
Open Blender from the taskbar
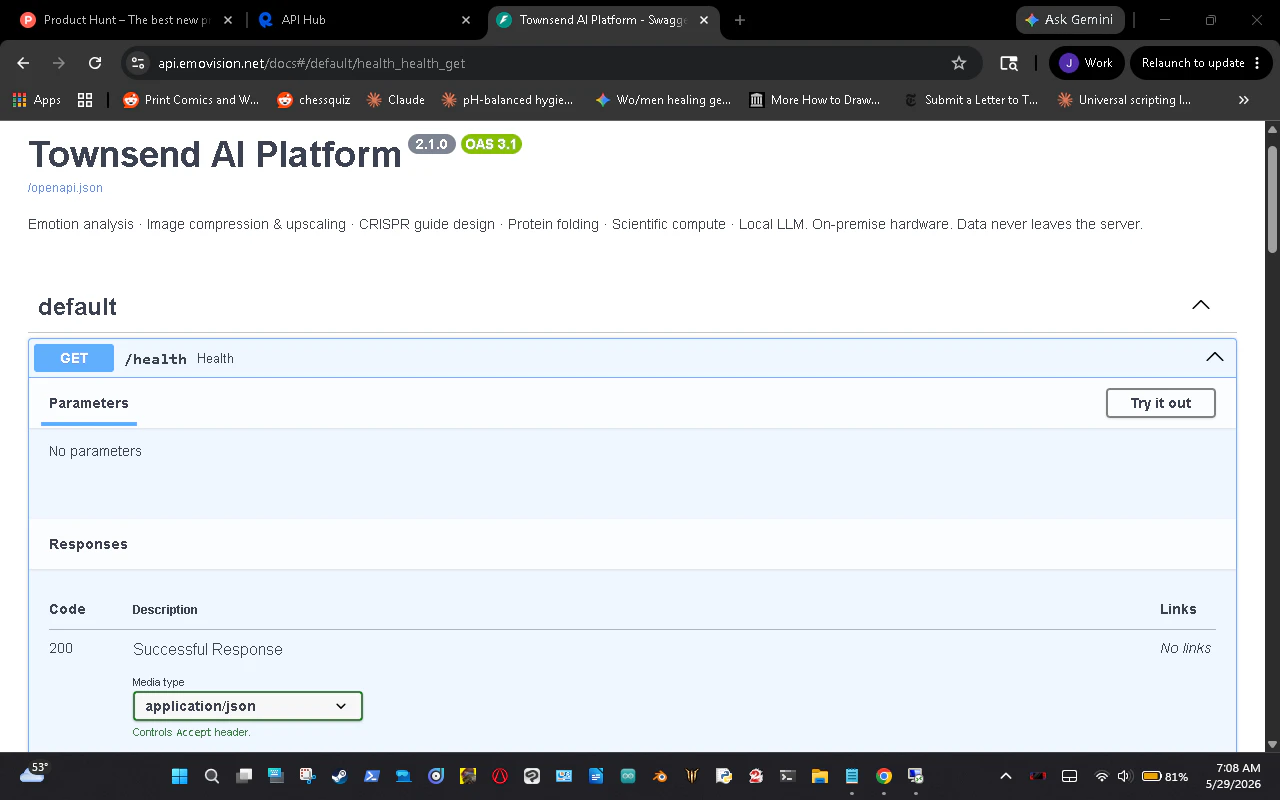click(660, 776)
